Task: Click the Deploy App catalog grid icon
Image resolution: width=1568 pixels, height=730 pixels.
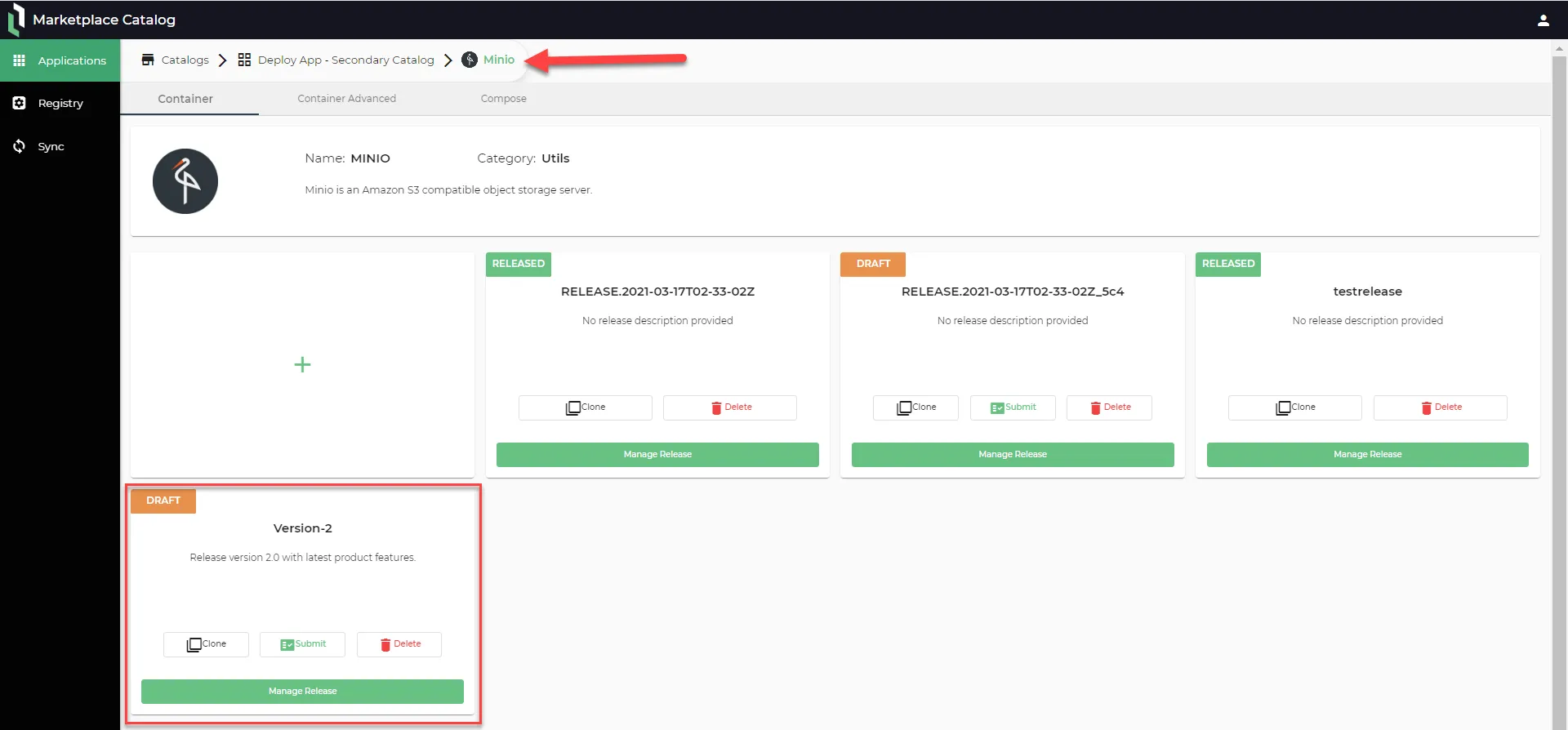Action: 244,60
